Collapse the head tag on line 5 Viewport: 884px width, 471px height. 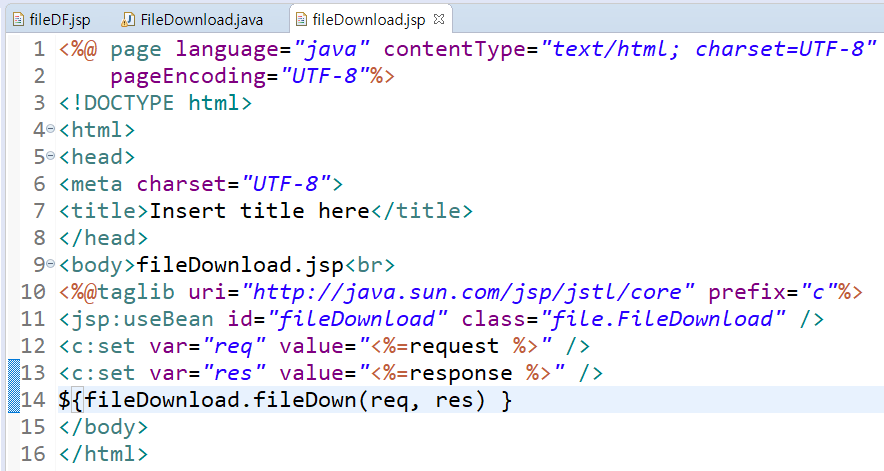pos(50,156)
